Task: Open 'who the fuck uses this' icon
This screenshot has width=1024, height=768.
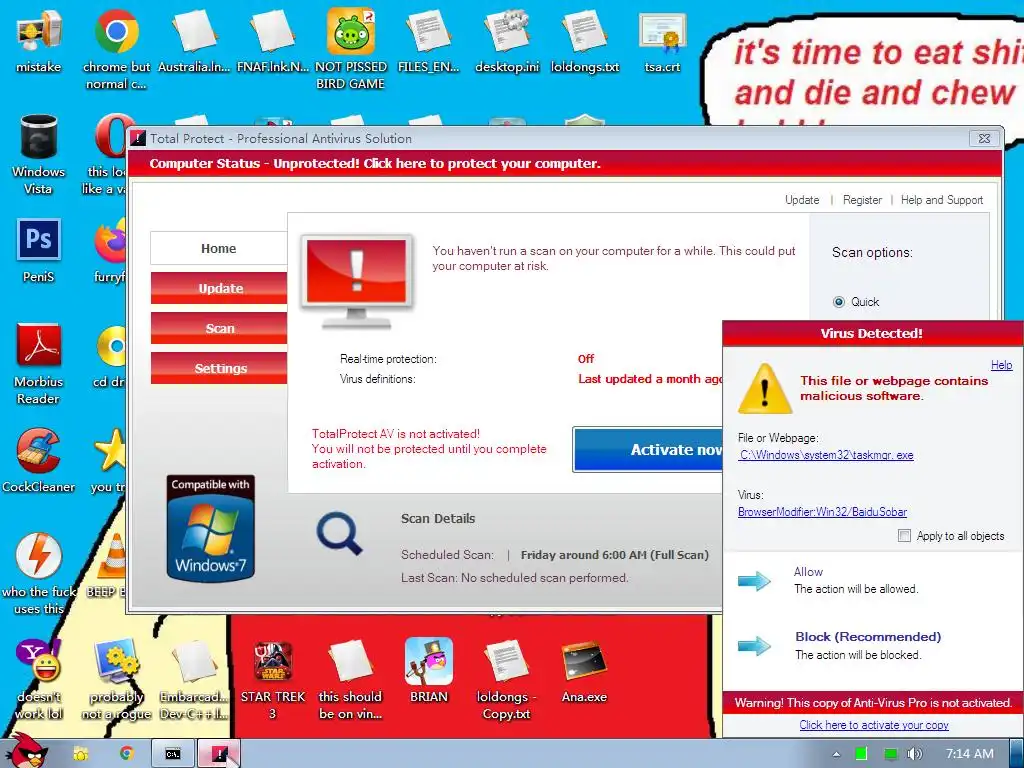Action: (x=39, y=573)
